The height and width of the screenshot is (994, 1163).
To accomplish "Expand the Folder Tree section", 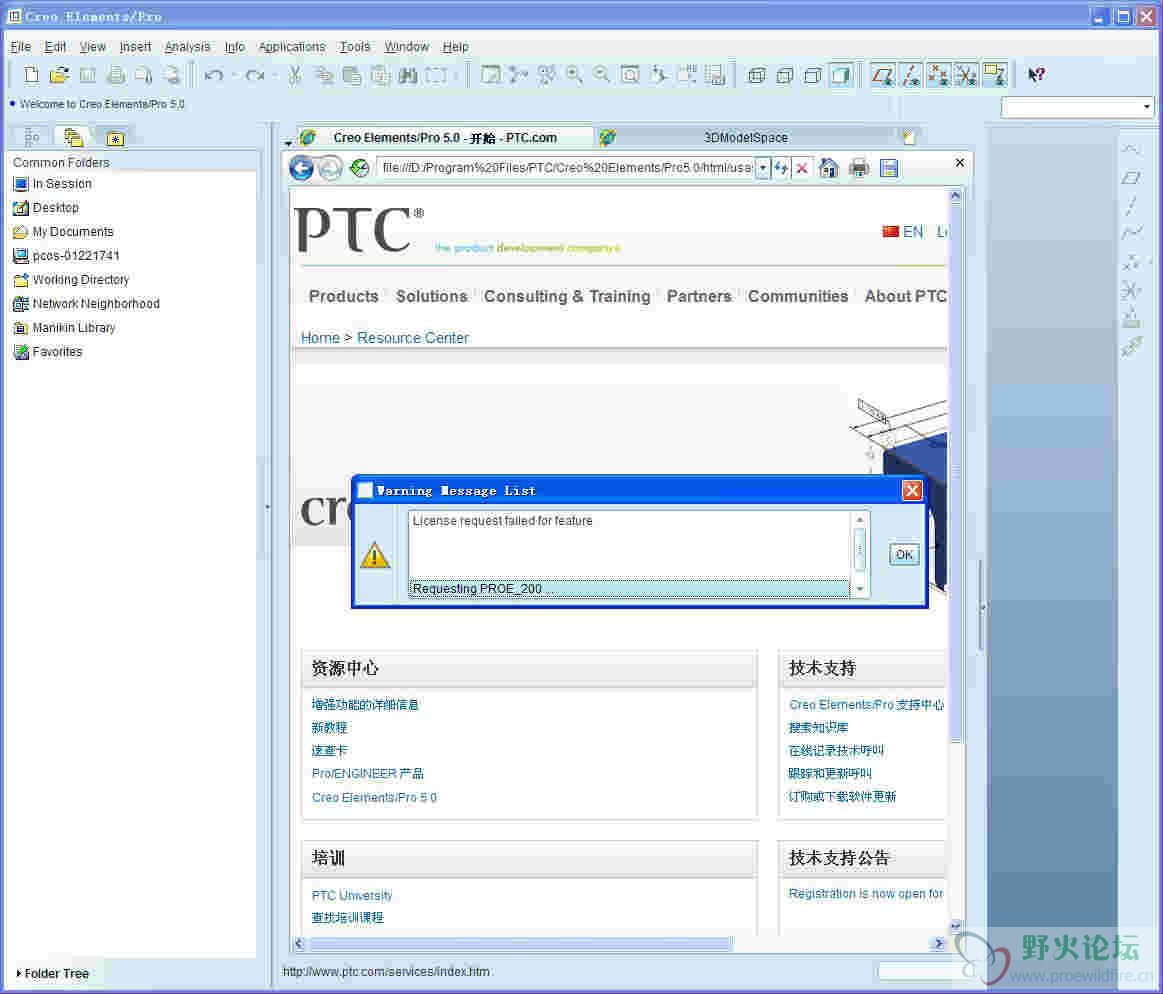I will [52, 973].
